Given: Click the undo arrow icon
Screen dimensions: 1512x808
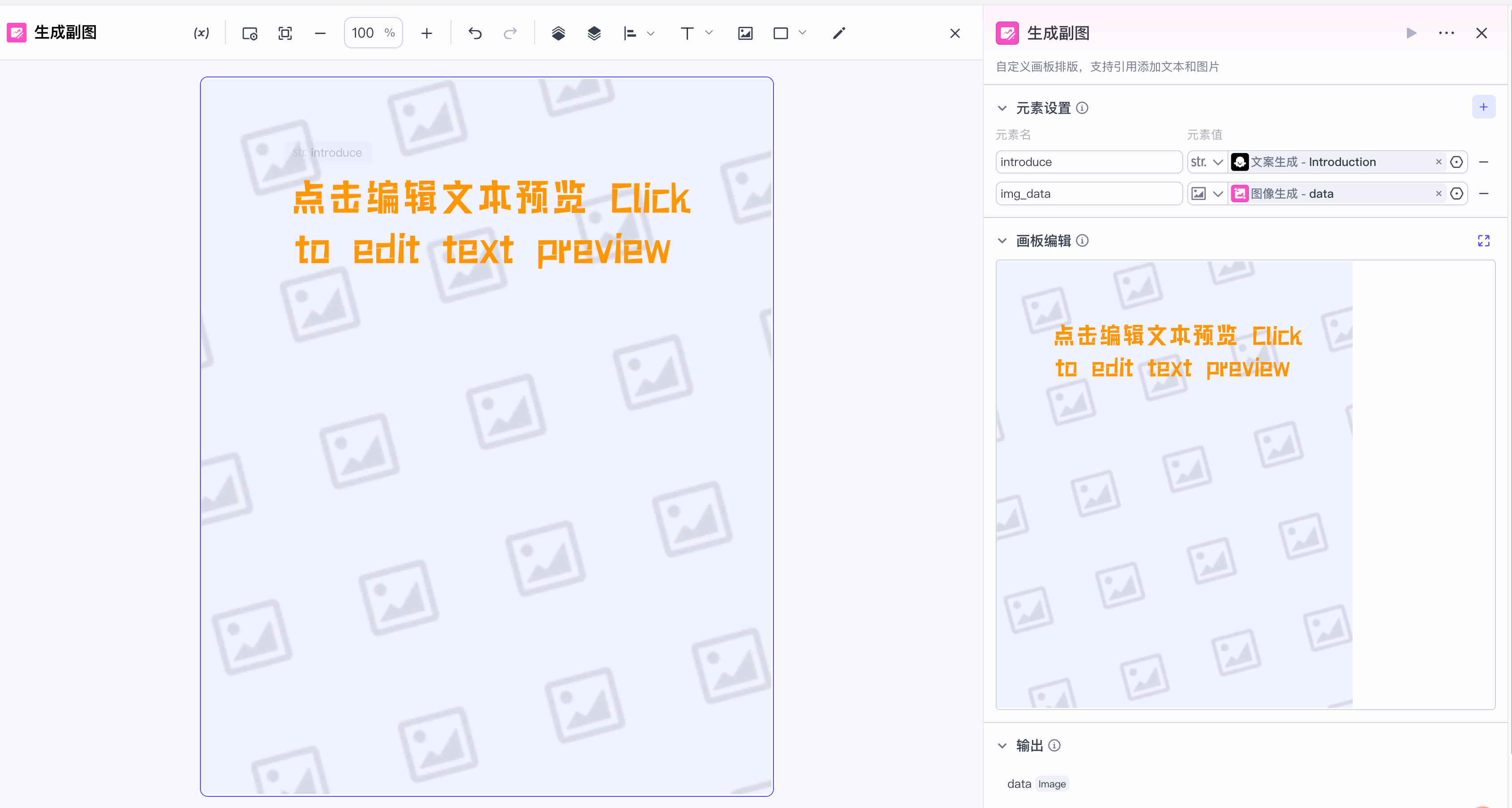Looking at the screenshot, I should (475, 34).
